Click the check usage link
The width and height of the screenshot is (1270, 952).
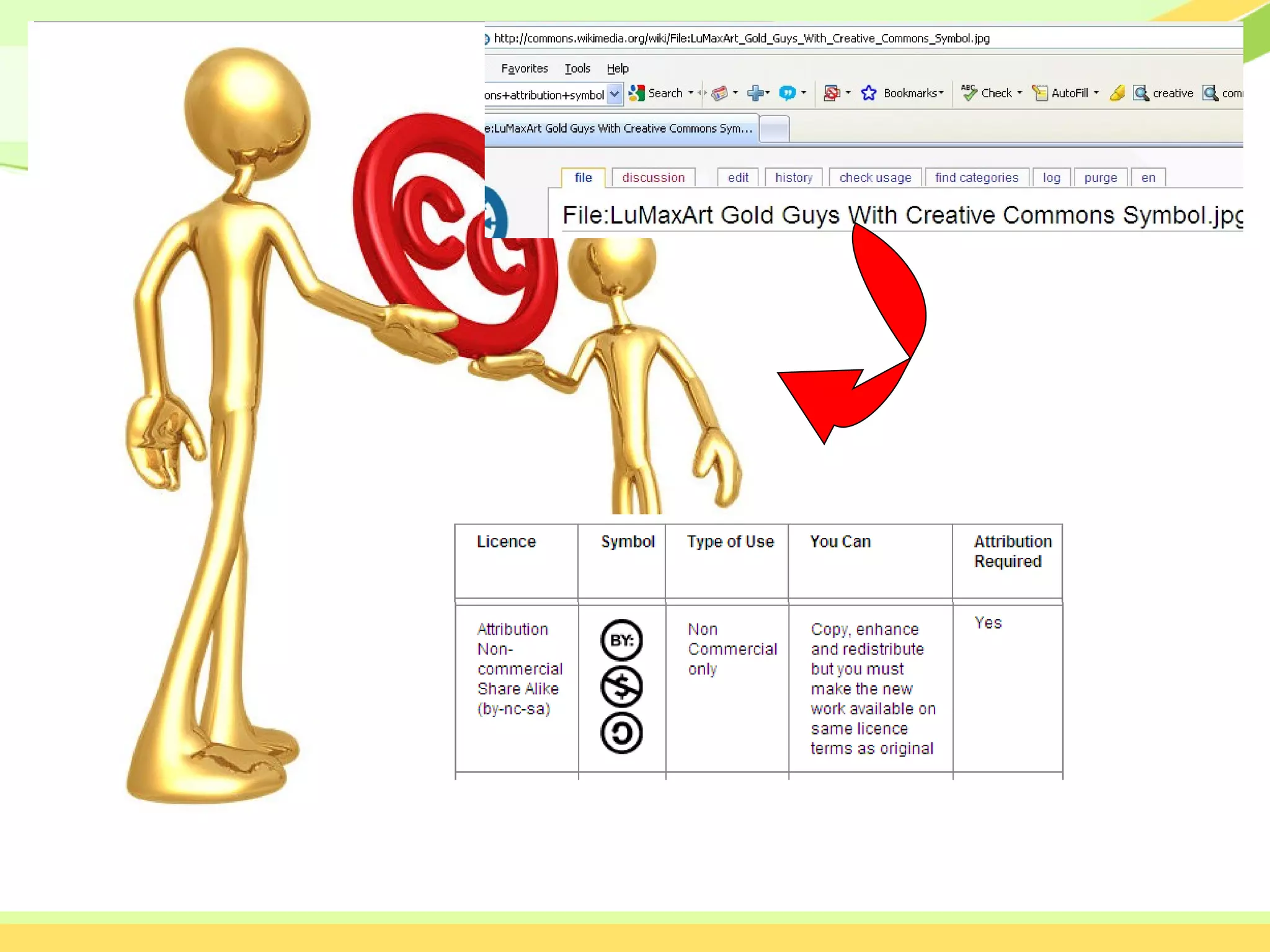[875, 178]
